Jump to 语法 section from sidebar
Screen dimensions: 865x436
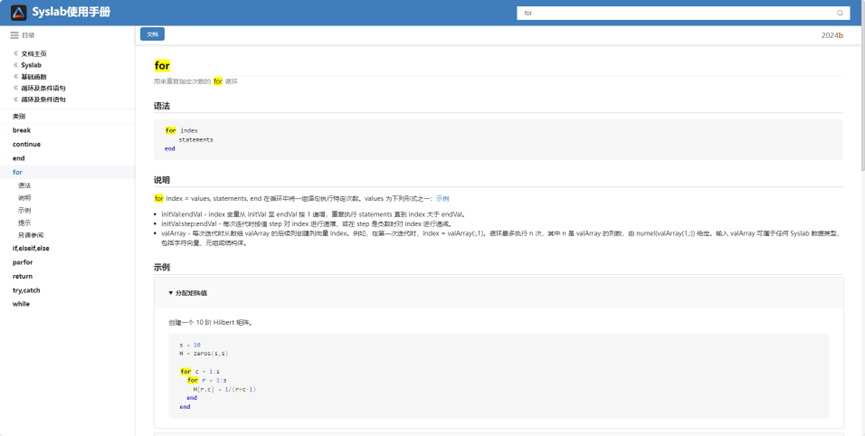pyautogui.click(x=24, y=185)
